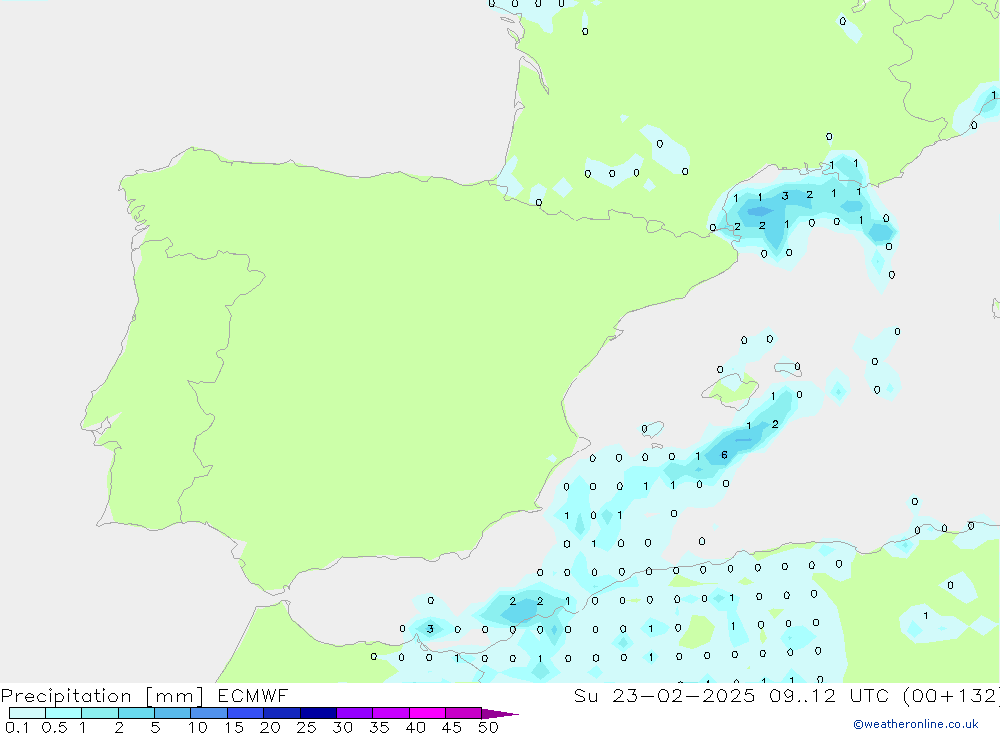Click the '40' legend scale label
This screenshot has height=733, width=1000.
tap(415, 727)
